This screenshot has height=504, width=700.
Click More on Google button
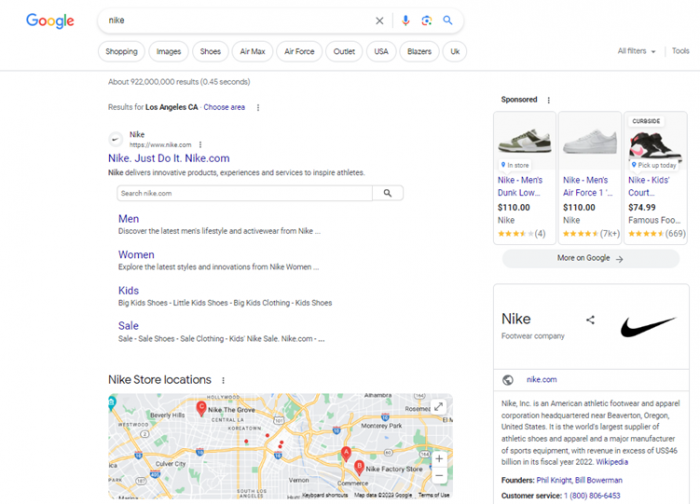point(590,258)
